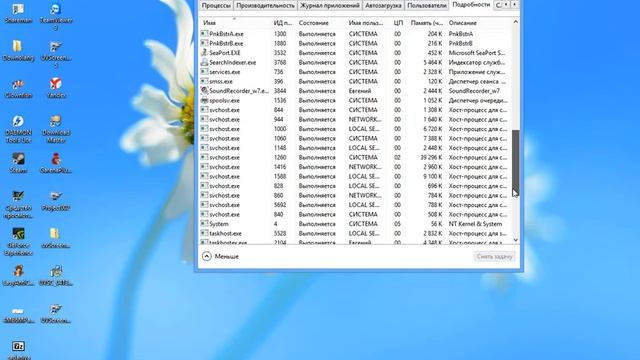Click the left tab-scroll arrow

click(x=506, y=4)
